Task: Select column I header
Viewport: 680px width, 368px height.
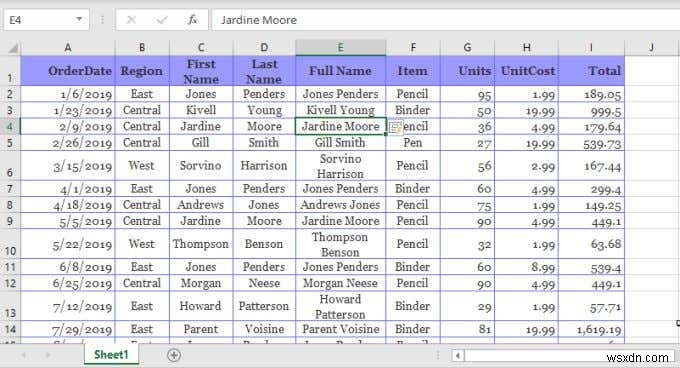Action: point(591,48)
